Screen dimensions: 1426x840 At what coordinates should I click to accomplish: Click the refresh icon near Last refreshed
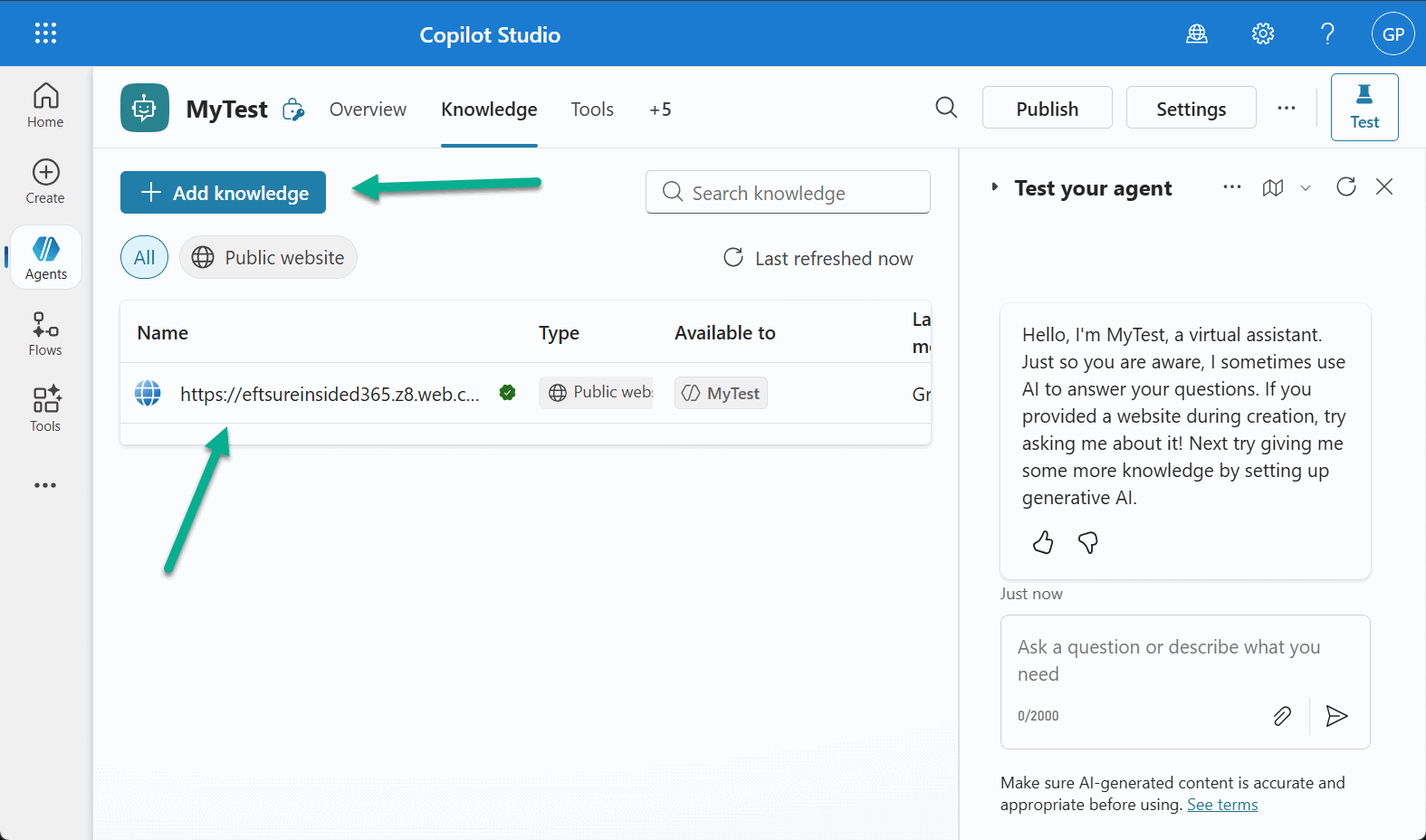[x=733, y=258]
